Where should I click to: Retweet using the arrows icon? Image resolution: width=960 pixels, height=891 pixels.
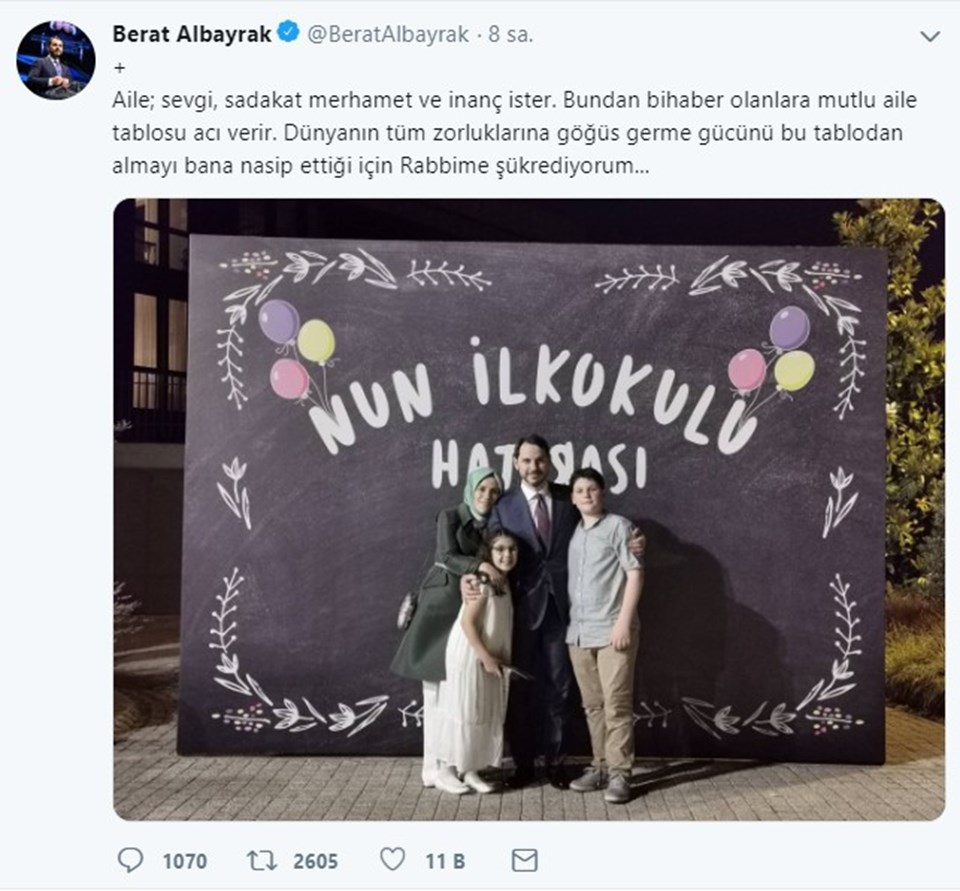[x=261, y=861]
